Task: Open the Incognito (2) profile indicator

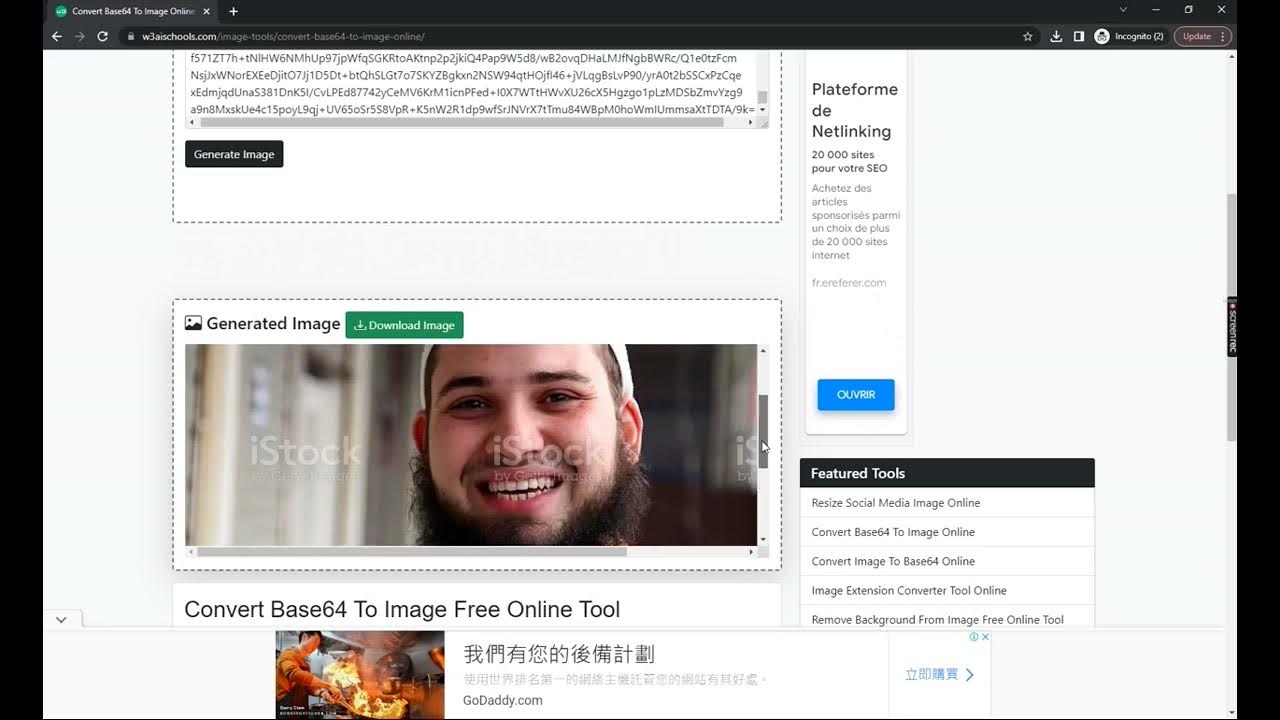Action: pyautogui.click(x=1129, y=36)
